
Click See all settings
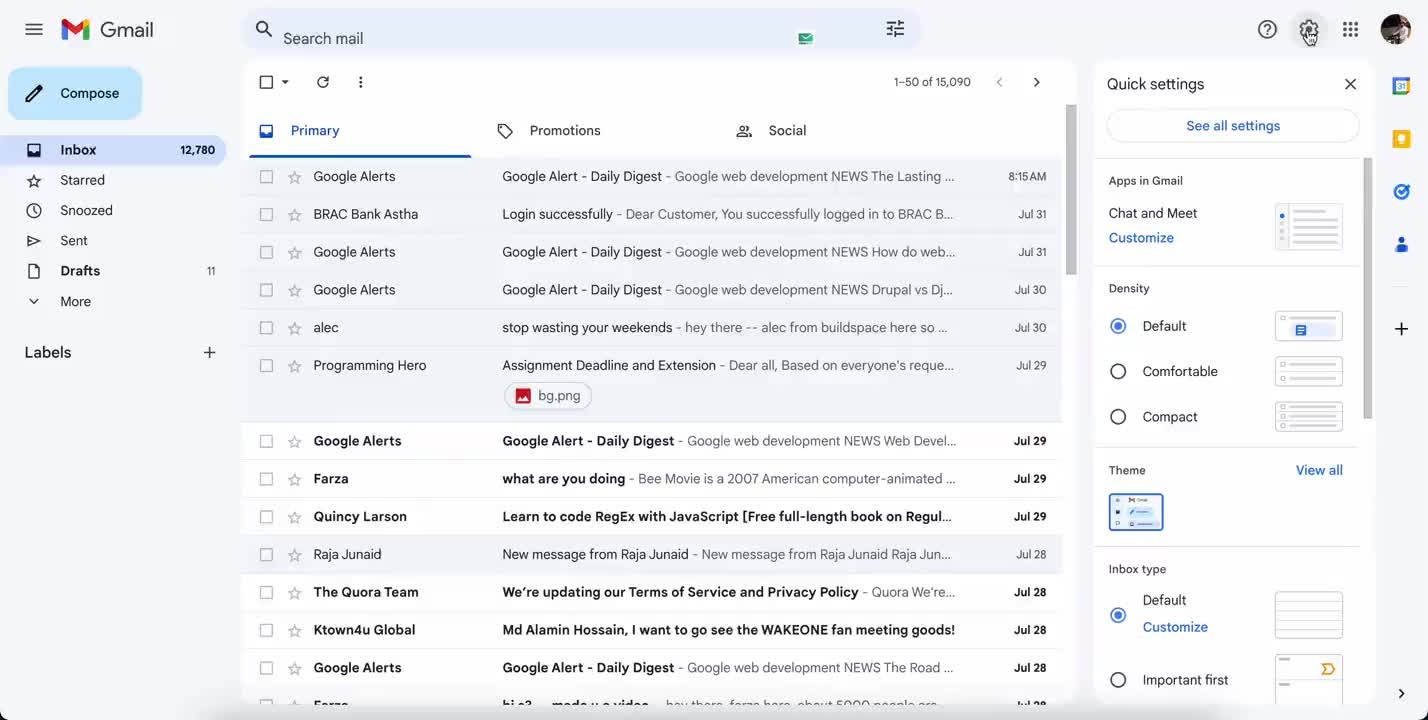1233,126
